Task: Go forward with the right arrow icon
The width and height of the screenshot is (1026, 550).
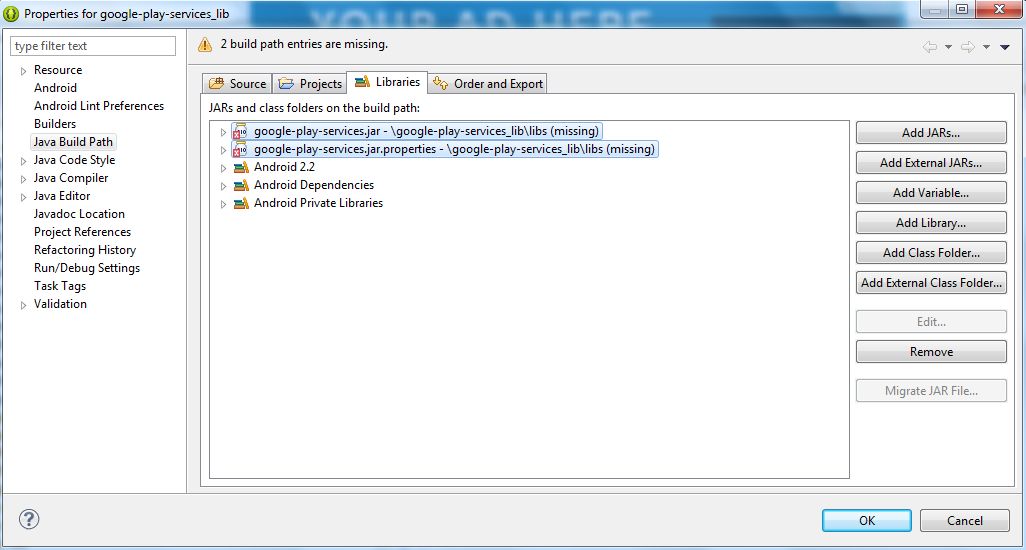Action: point(968,46)
